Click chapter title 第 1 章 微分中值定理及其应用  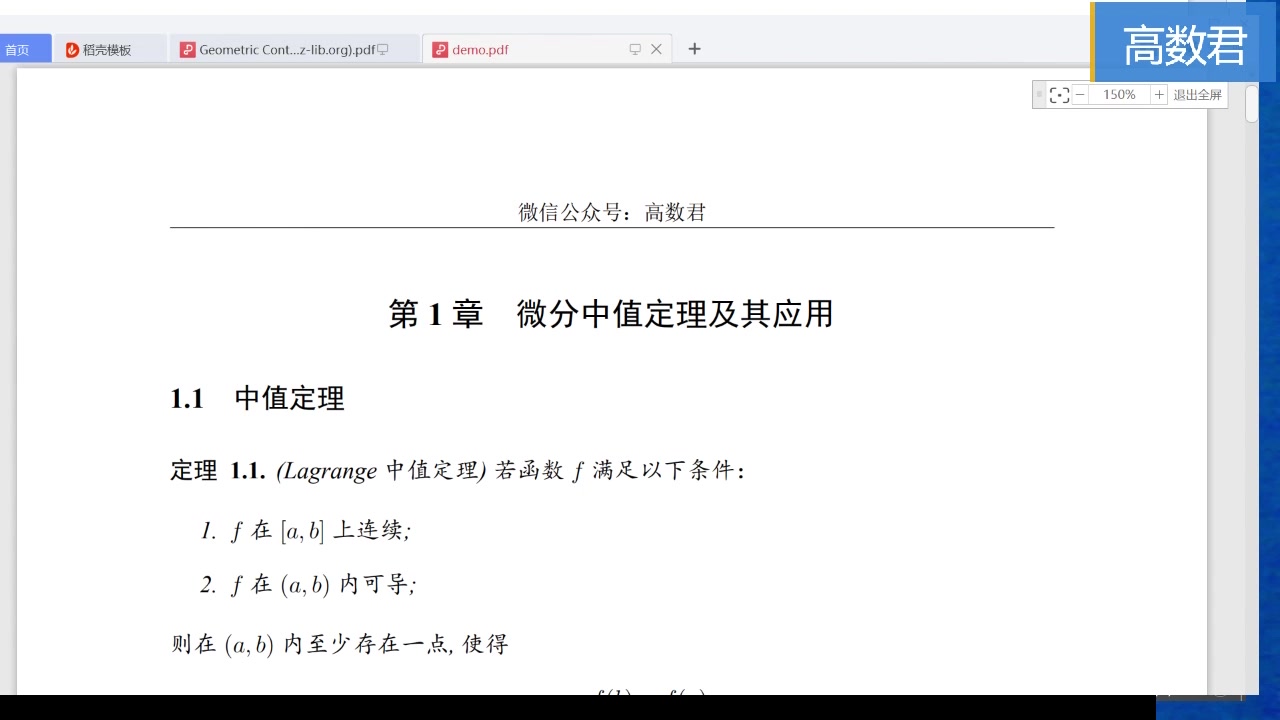tap(611, 314)
